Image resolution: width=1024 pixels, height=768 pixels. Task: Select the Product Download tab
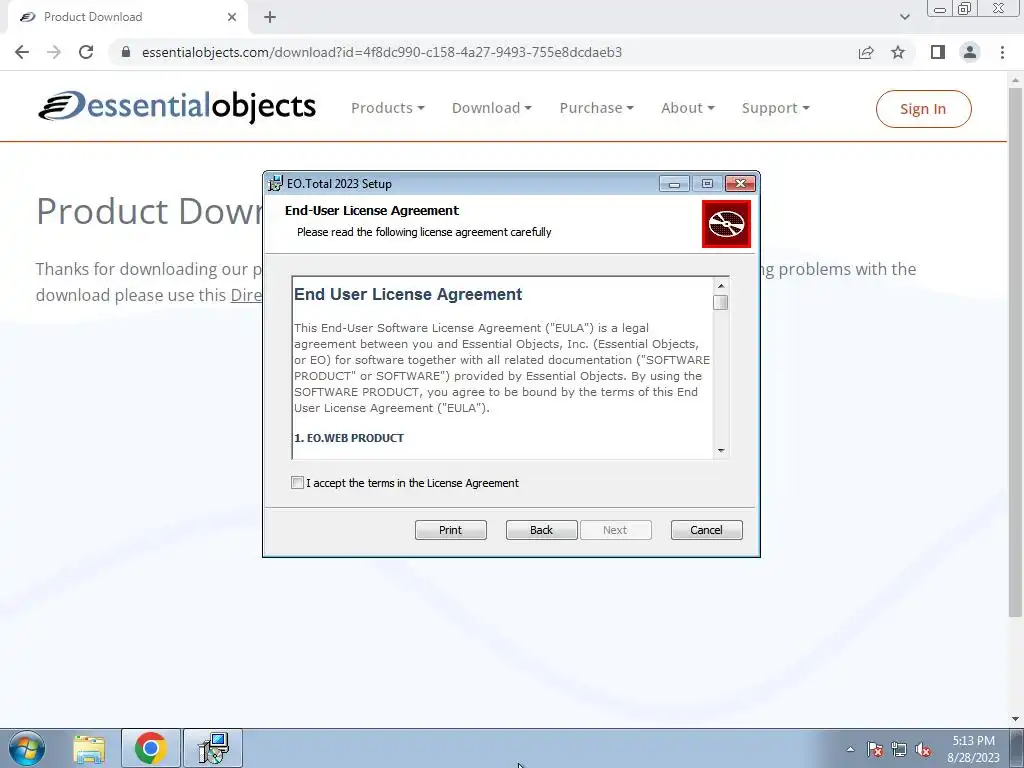coord(127,17)
